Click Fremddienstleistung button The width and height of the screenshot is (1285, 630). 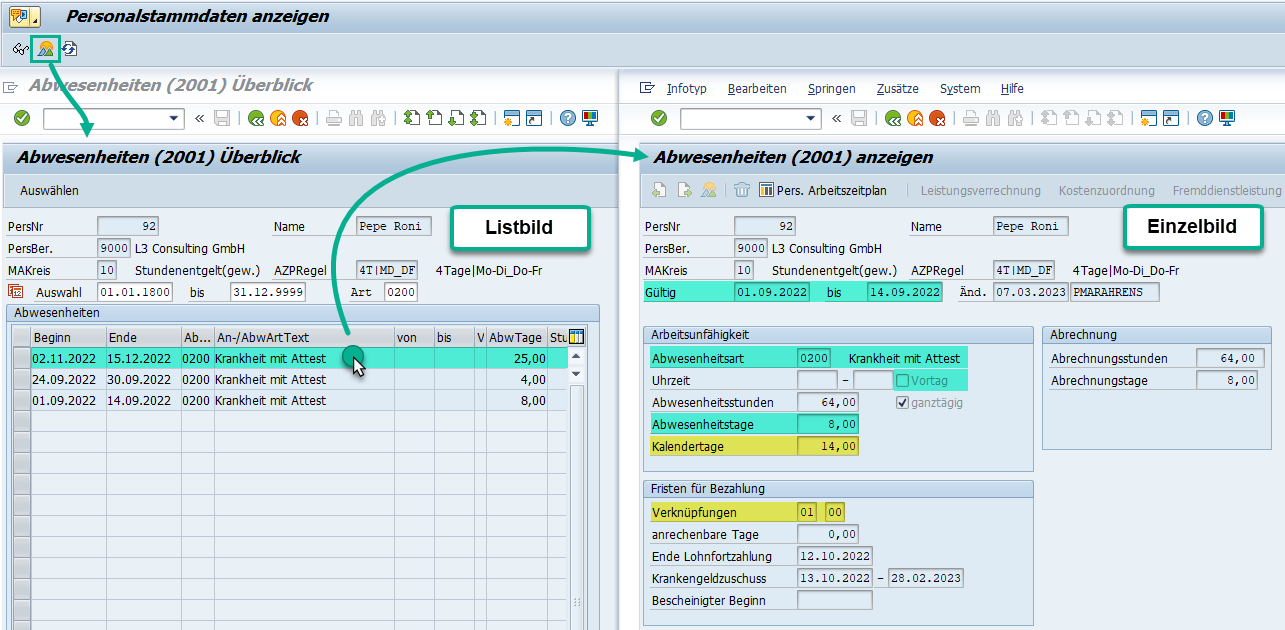point(1227,190)
